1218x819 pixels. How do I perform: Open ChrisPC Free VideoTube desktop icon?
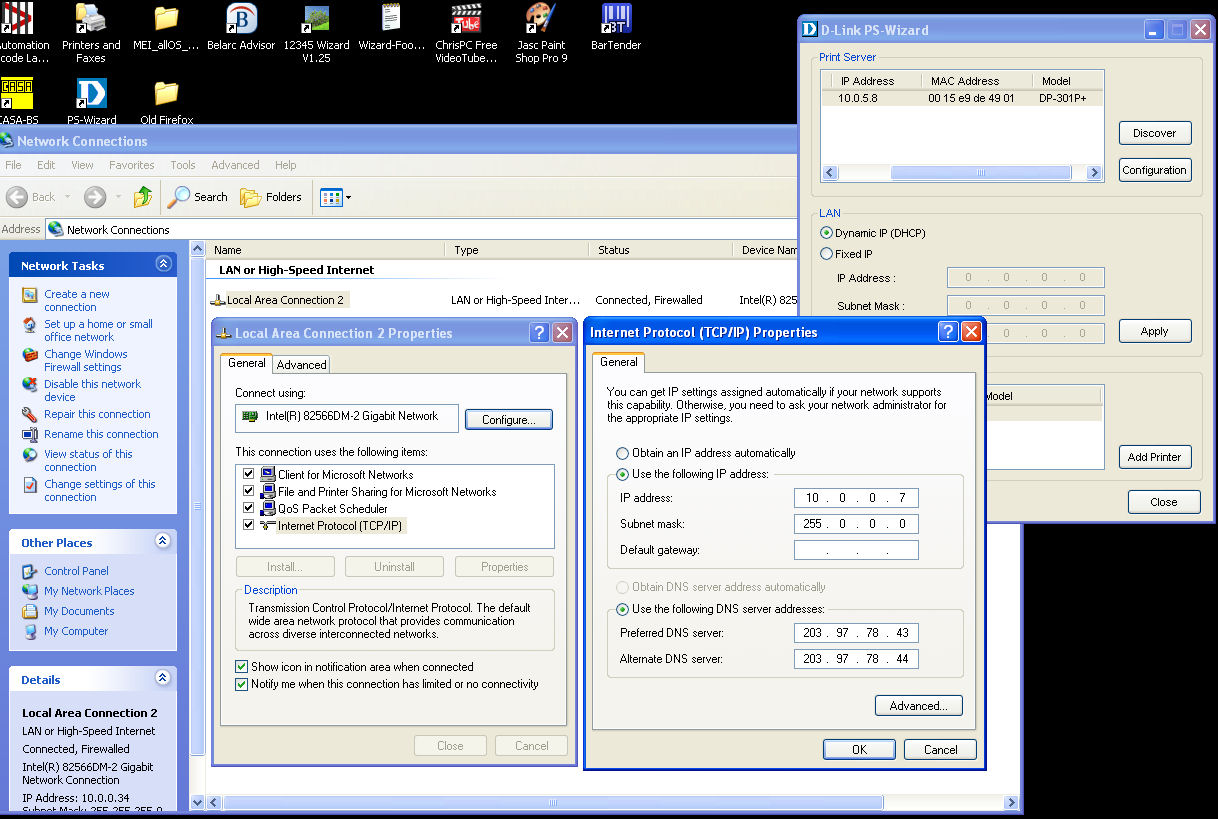tap(466, 20)
